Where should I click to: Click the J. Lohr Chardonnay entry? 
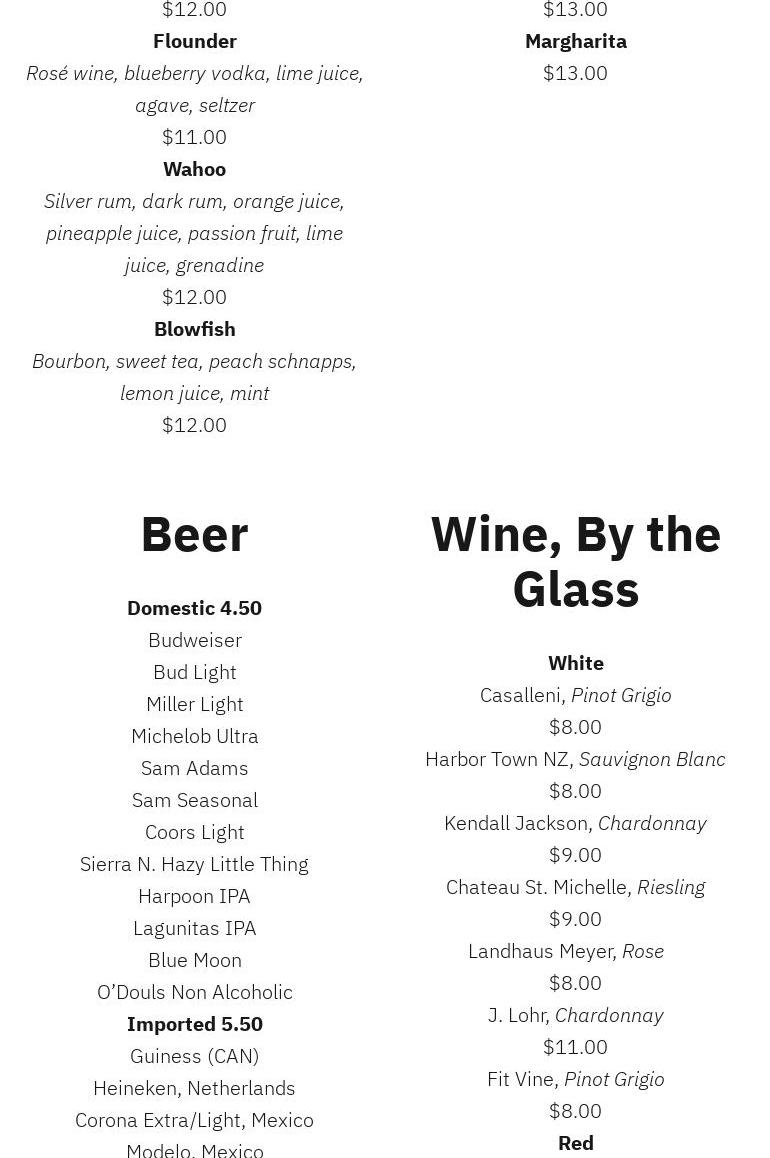coord(576,1015)
